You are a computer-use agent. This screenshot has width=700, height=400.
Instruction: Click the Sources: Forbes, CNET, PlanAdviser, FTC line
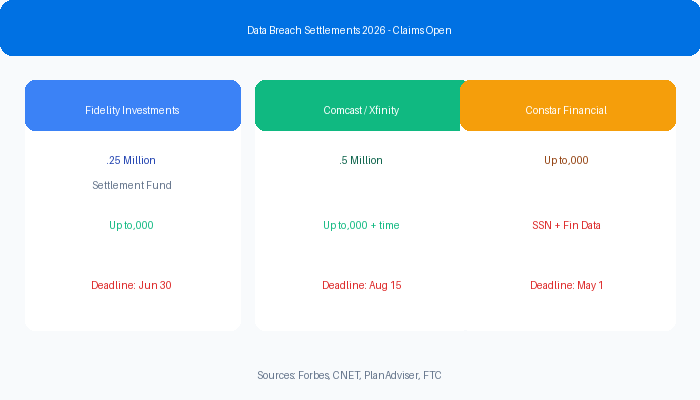[x=349, y=375]
